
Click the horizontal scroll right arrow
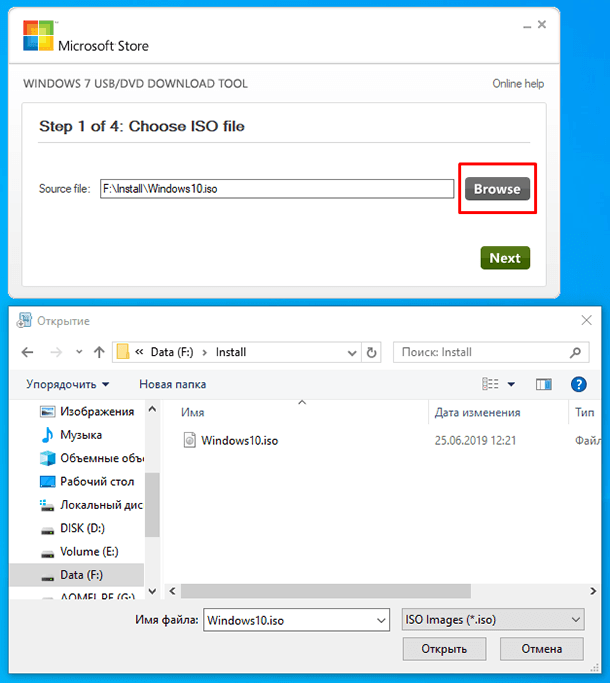(593, 591)
